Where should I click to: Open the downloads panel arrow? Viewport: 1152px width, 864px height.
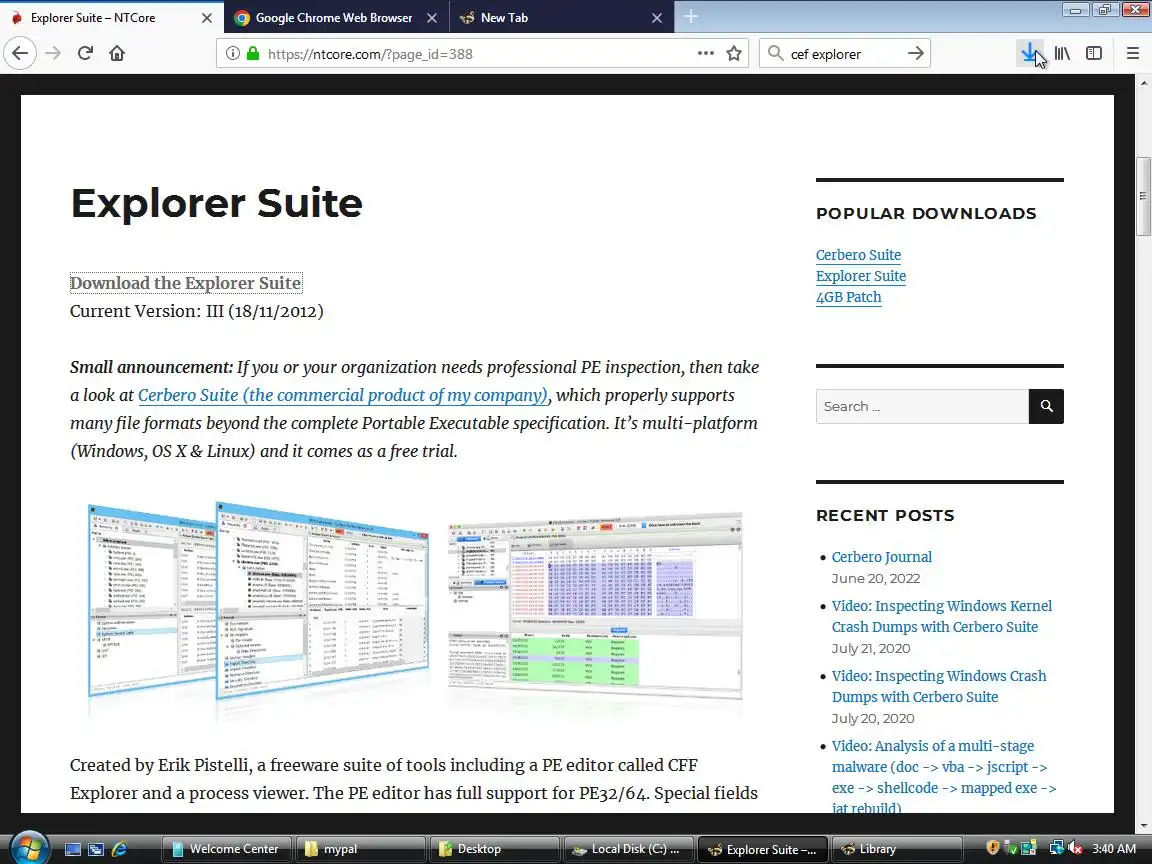tap(1030, 53)
